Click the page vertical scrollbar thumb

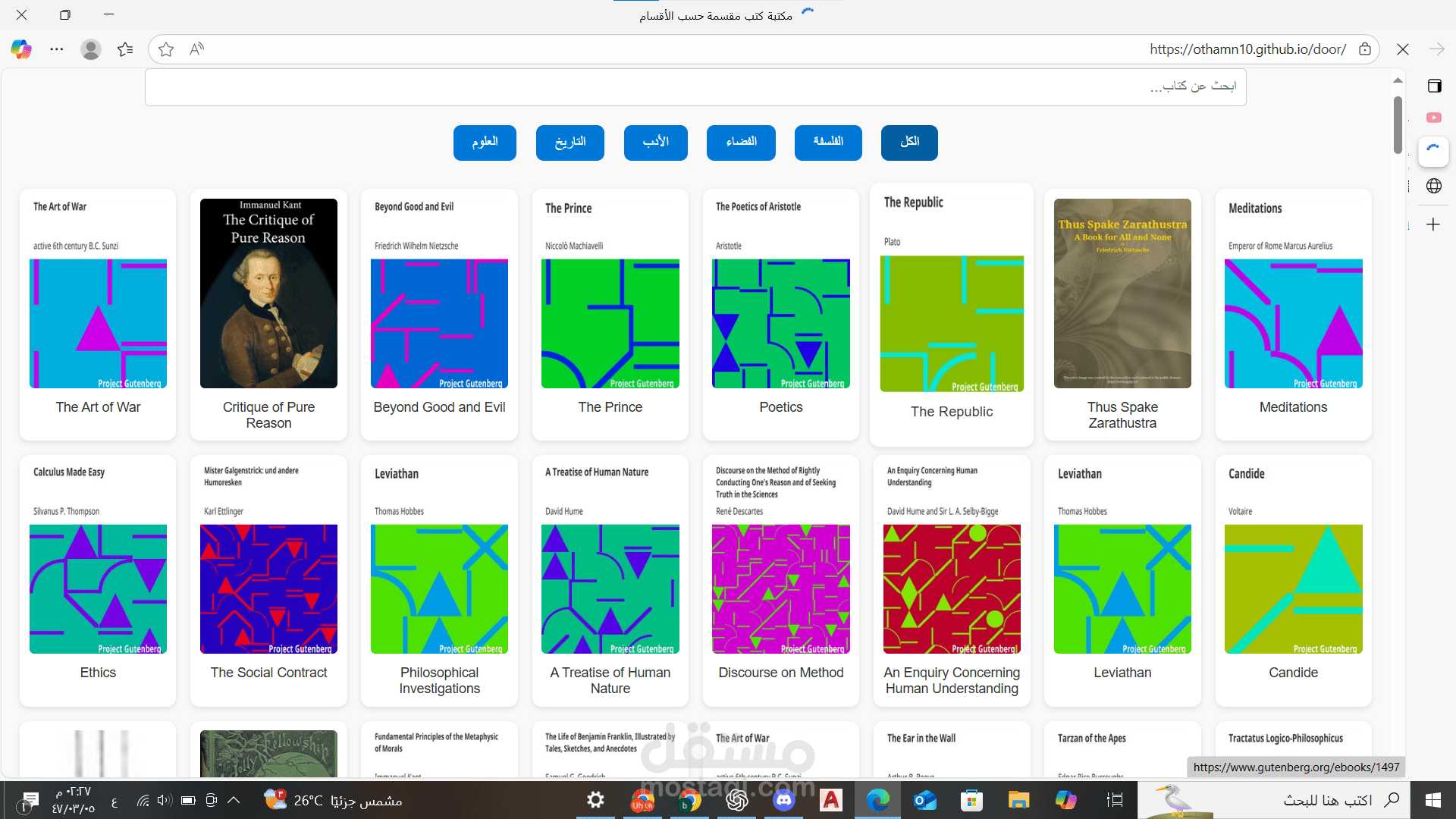(x=1398, y=125)
